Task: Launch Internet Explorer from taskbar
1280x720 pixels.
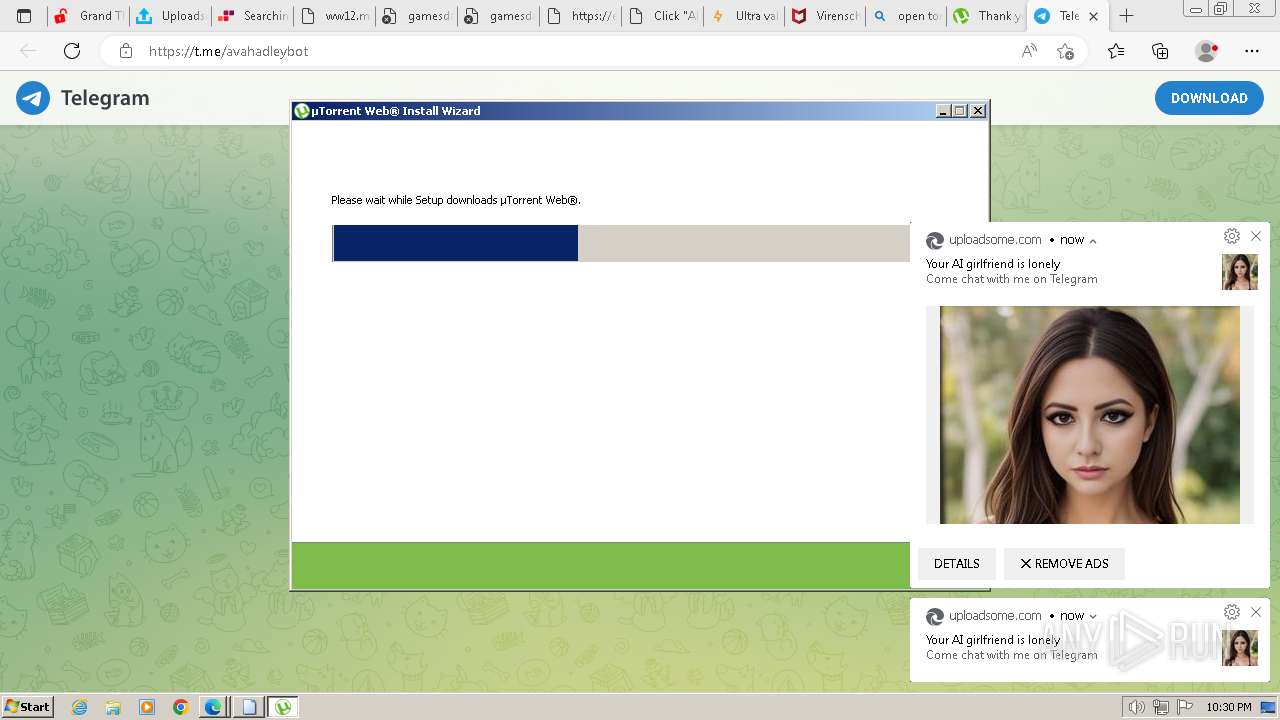Action: point(80,707)
